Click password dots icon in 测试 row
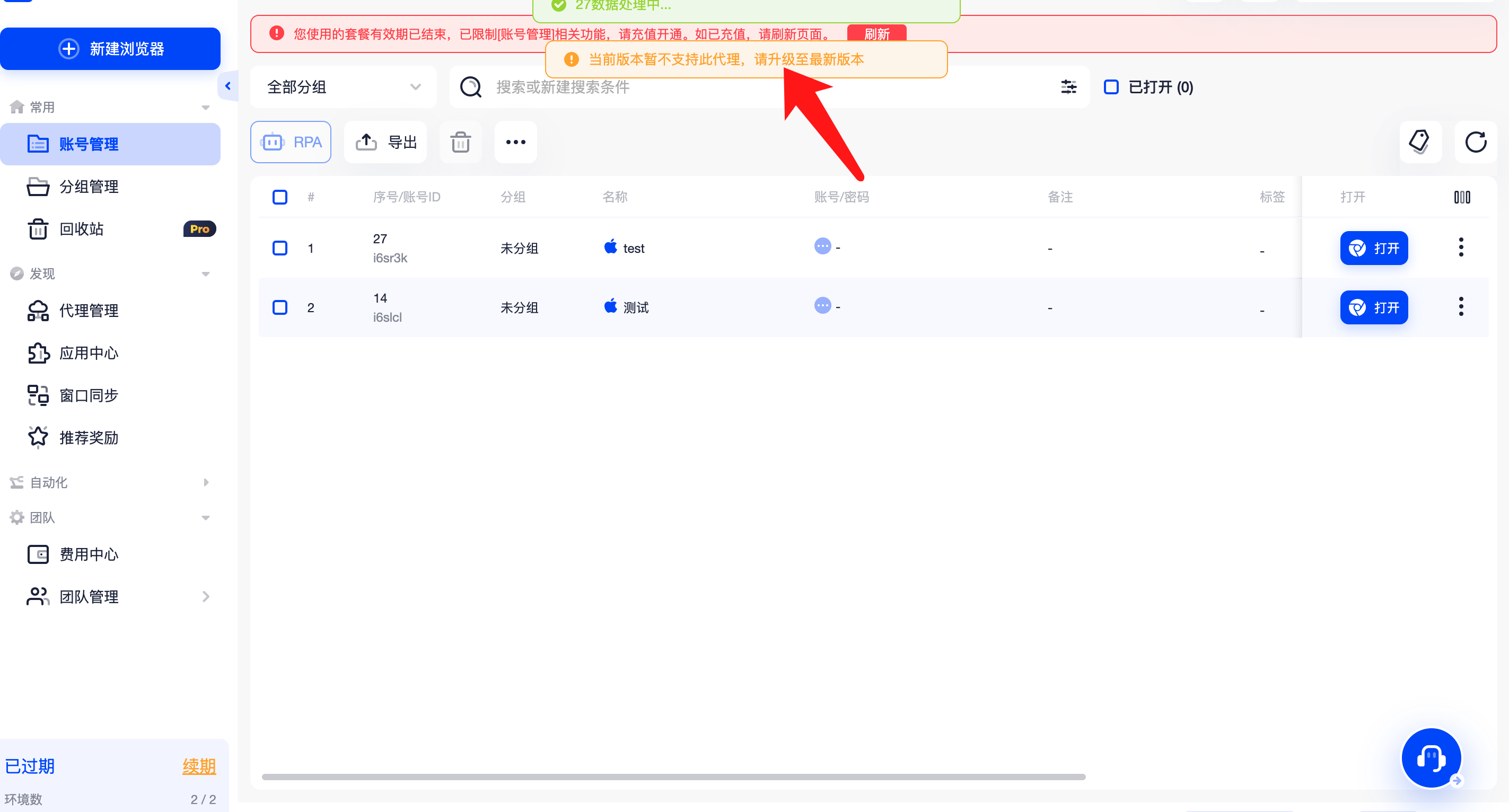The width and height of the screenshot is (1509, 812). (822, 306)
